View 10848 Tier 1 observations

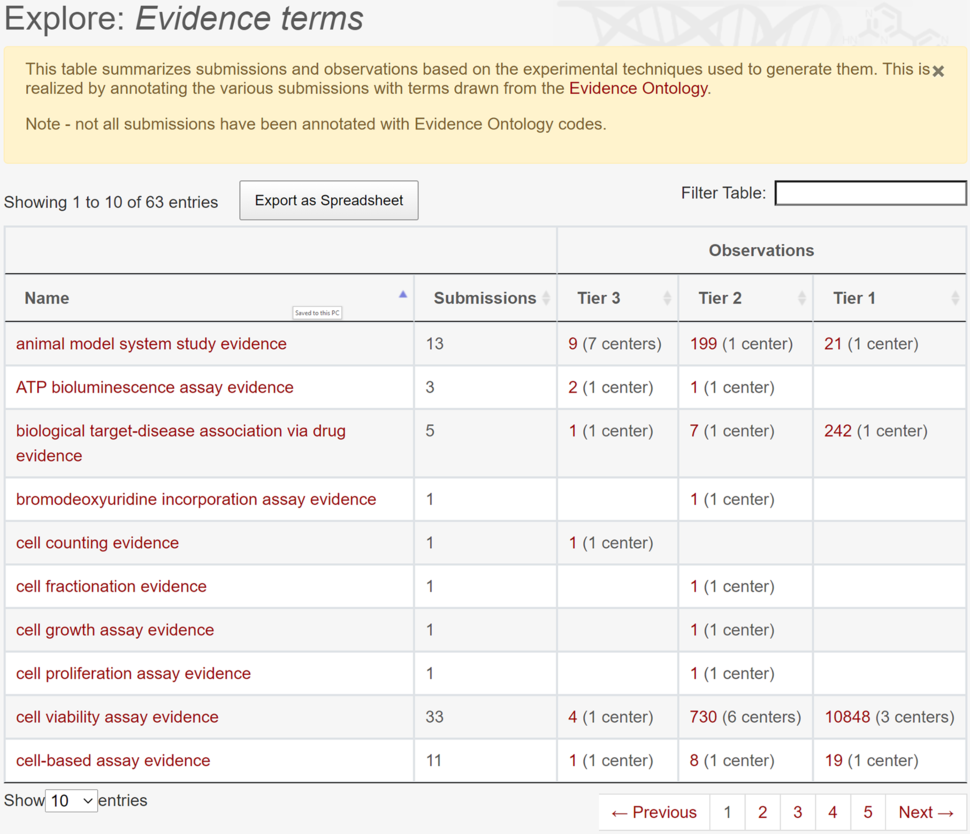click(847, 717)
